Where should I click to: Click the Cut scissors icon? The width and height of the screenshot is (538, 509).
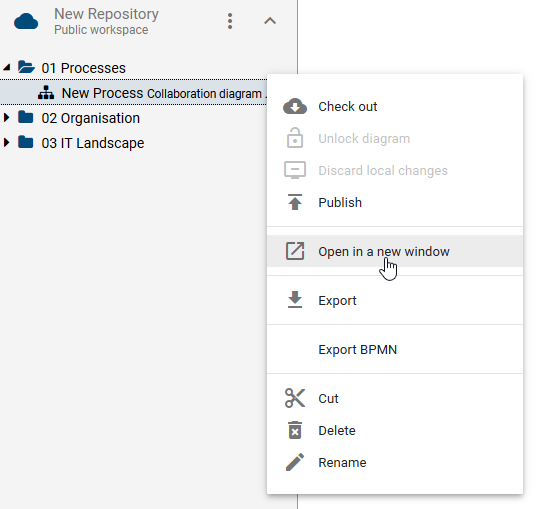295,398
